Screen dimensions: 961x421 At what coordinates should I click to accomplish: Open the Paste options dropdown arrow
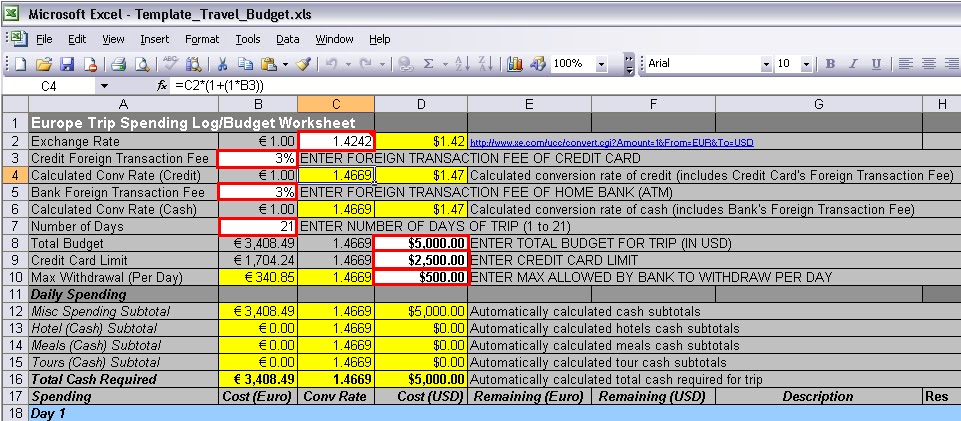[x=286, y=64]
